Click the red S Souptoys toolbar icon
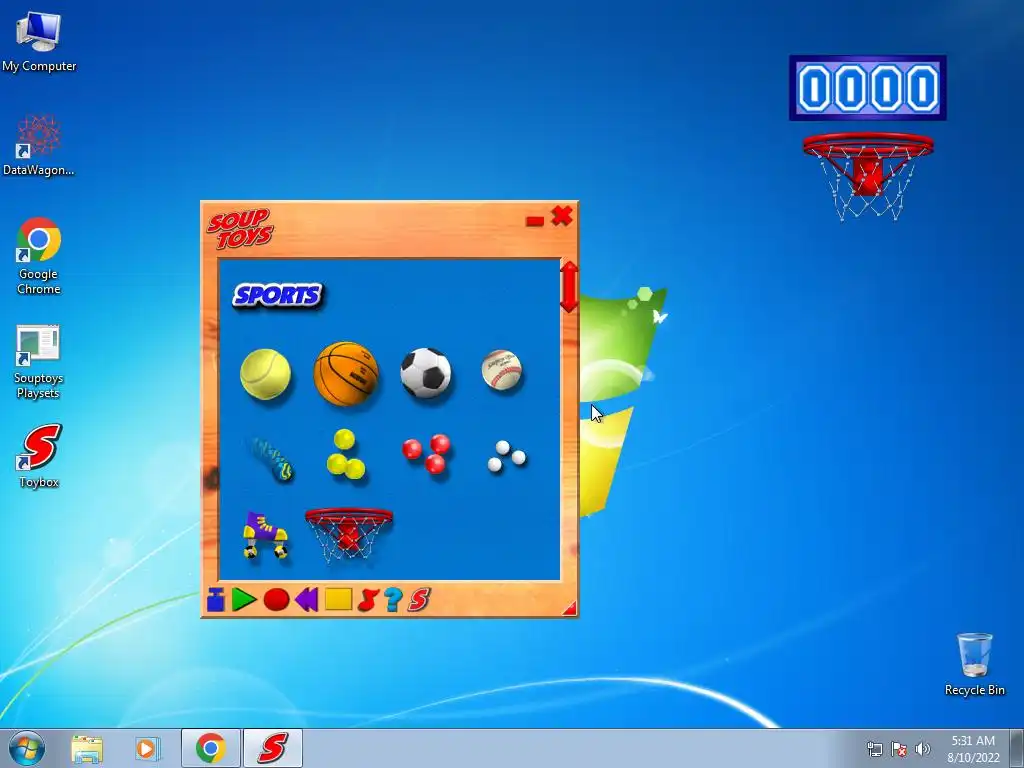1024x768 pixels. (419, 600)
